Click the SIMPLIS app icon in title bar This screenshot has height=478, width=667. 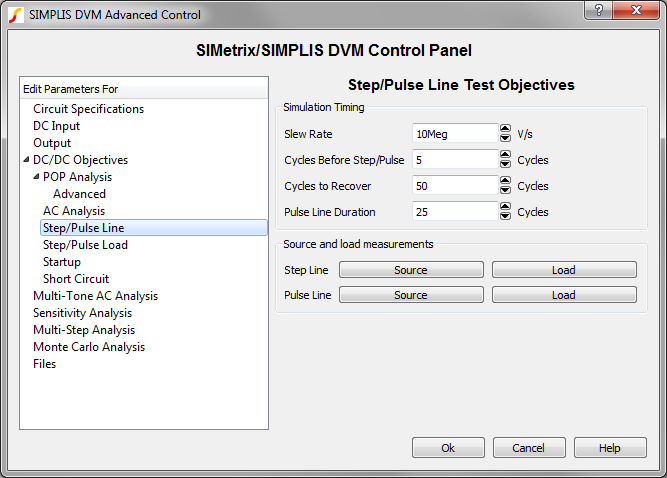(15, 14)
